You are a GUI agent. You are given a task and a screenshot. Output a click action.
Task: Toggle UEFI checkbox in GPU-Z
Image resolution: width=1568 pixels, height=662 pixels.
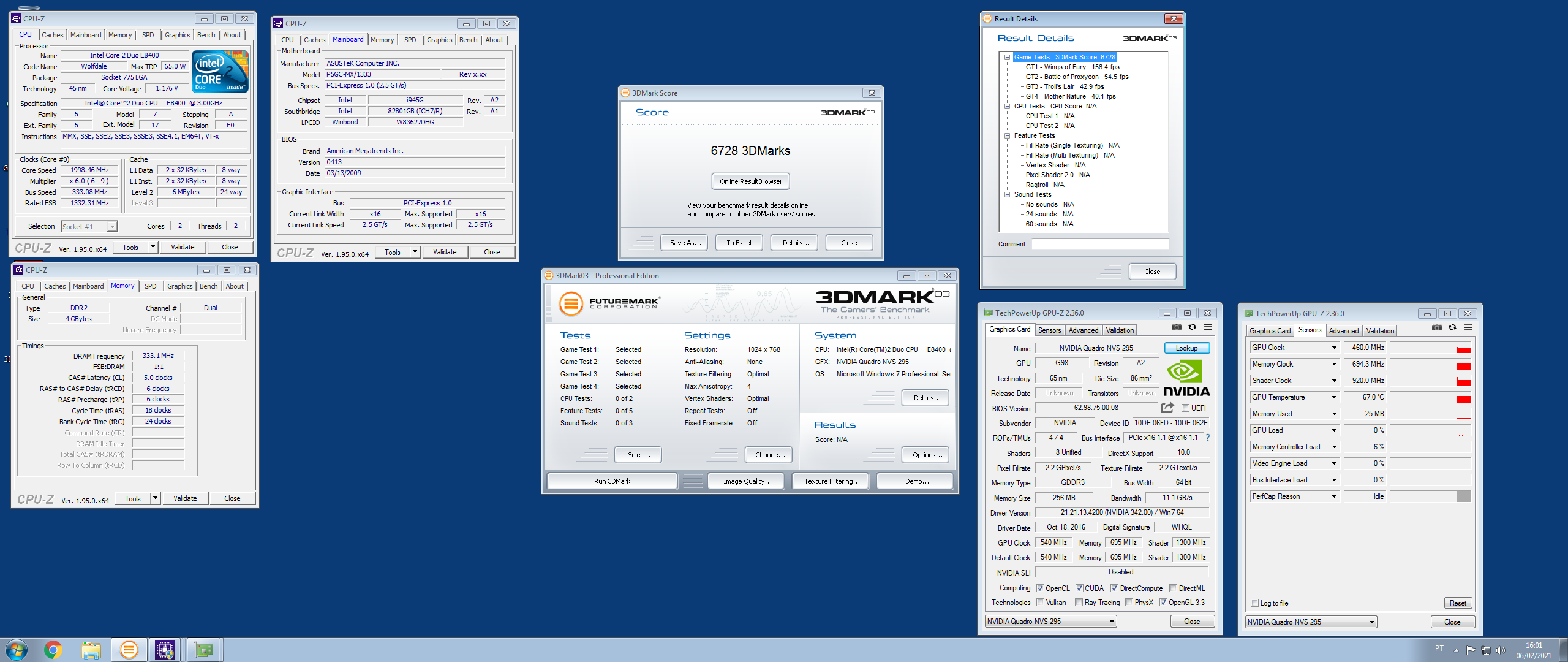1185,408
